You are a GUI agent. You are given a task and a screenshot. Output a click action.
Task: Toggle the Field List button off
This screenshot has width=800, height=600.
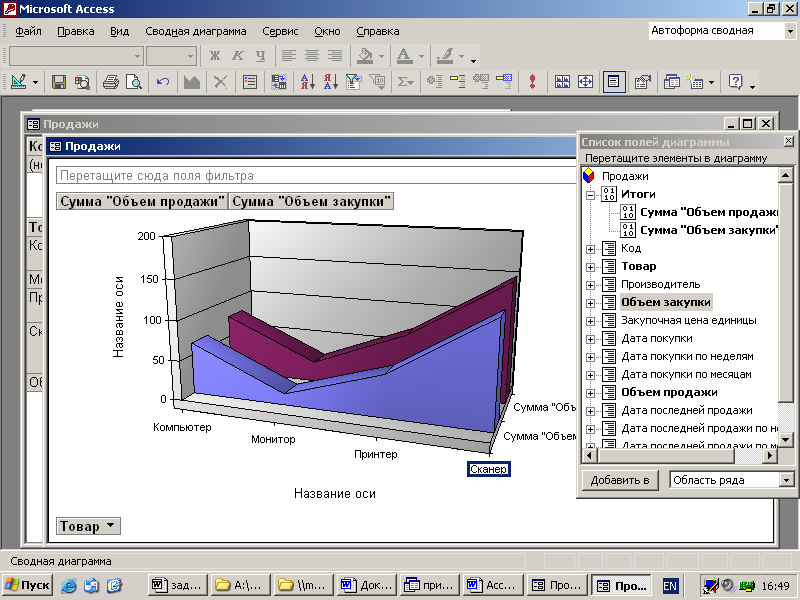(614, 82)
